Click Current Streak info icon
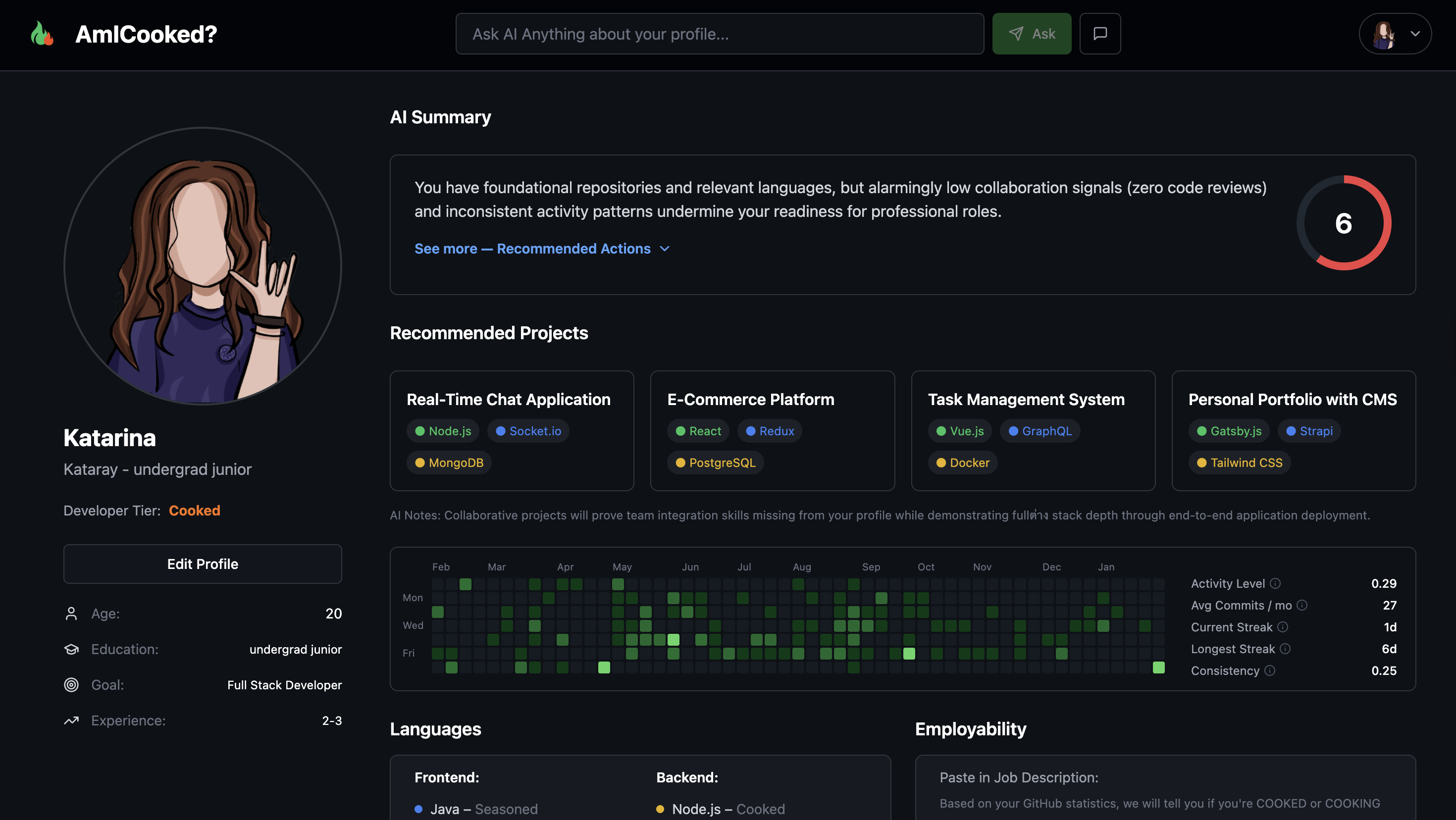This screenshot has height=820, width=1456. click(1283, 627)
